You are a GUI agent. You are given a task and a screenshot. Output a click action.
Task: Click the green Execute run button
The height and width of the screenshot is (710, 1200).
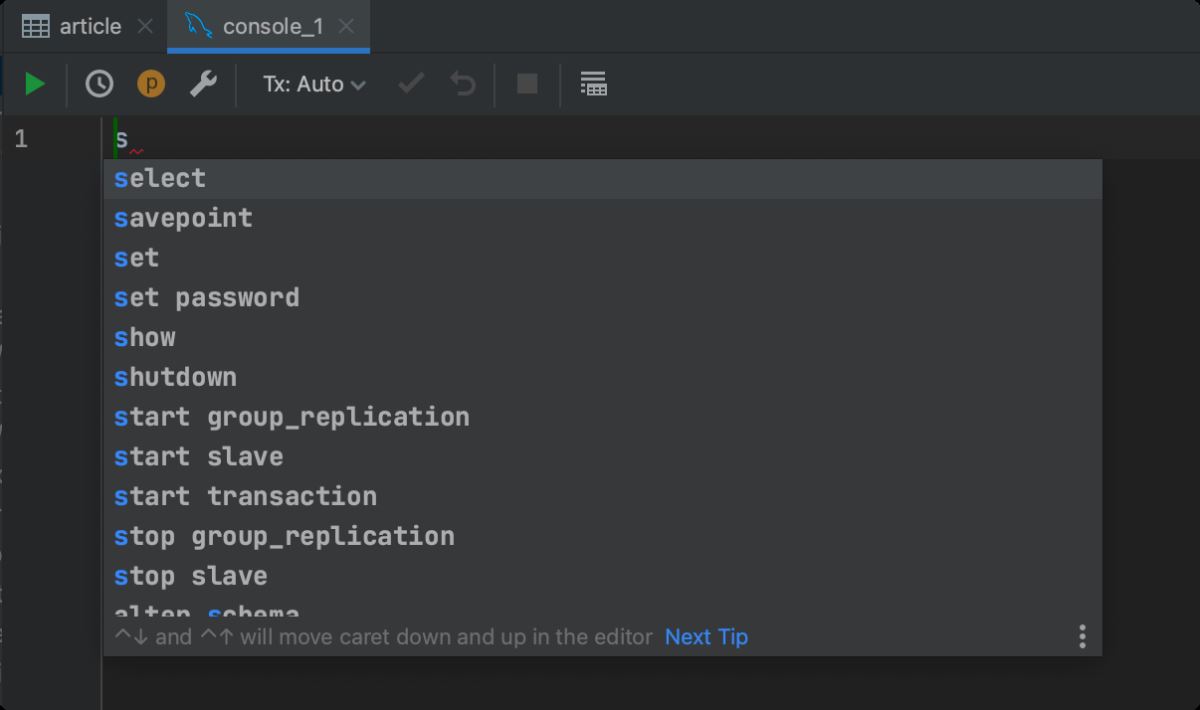tap(35, 84)
